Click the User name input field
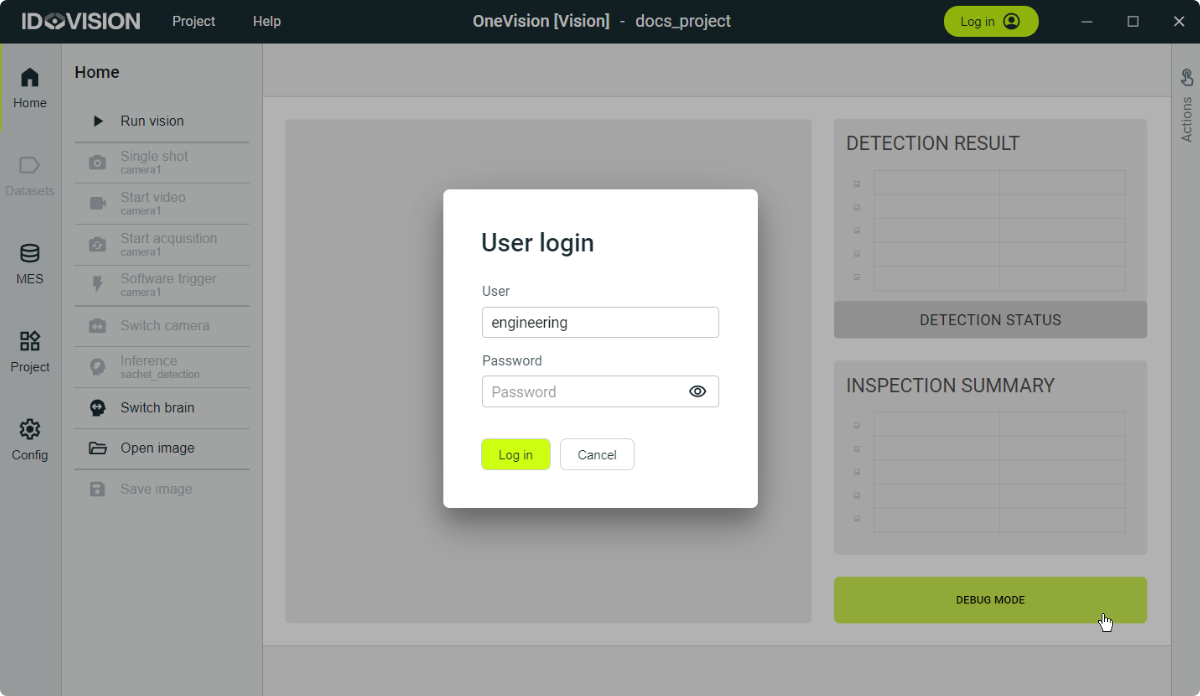This screenshot has width=1200, height=696. pos(600,323)
